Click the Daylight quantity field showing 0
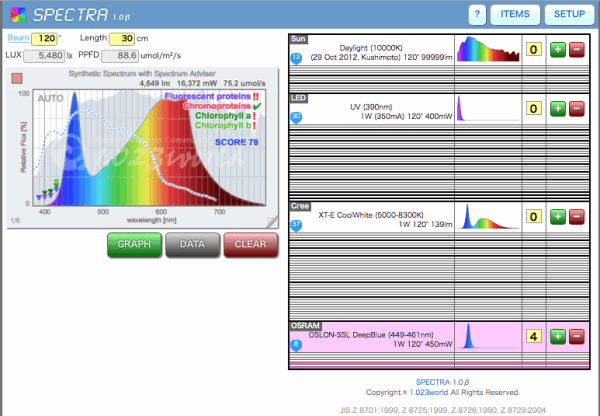 coord(534,50)
